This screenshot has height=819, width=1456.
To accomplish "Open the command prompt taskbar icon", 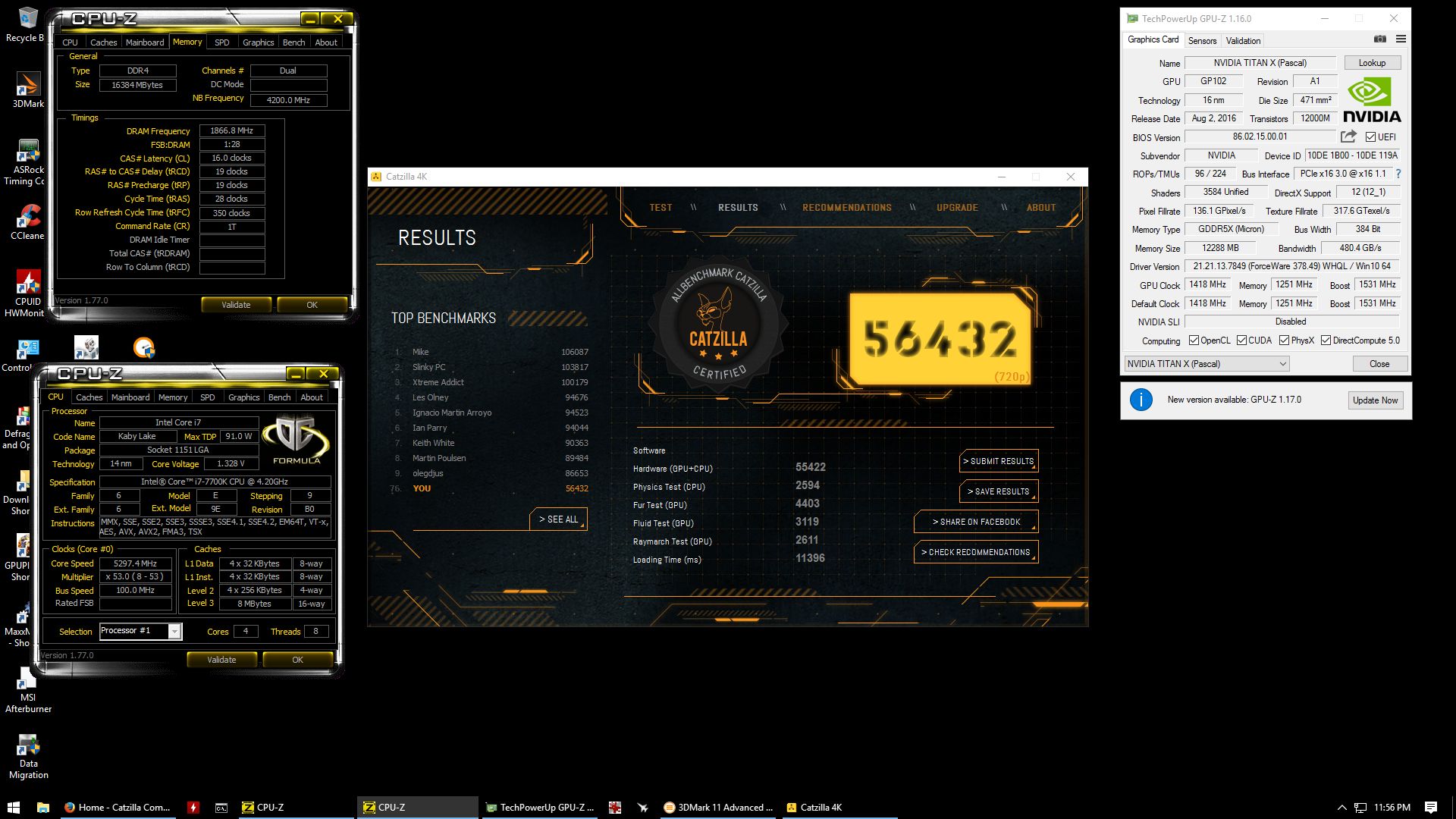I will pyautogui.click(x=221, y=807).
